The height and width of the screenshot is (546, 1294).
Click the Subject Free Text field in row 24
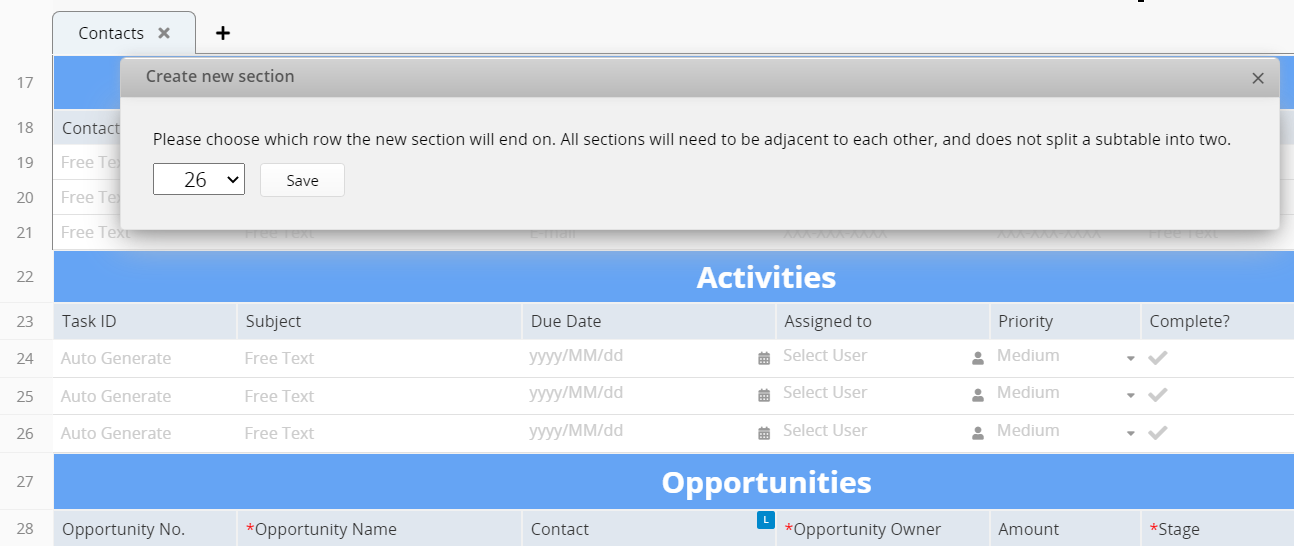pos(379,358)
